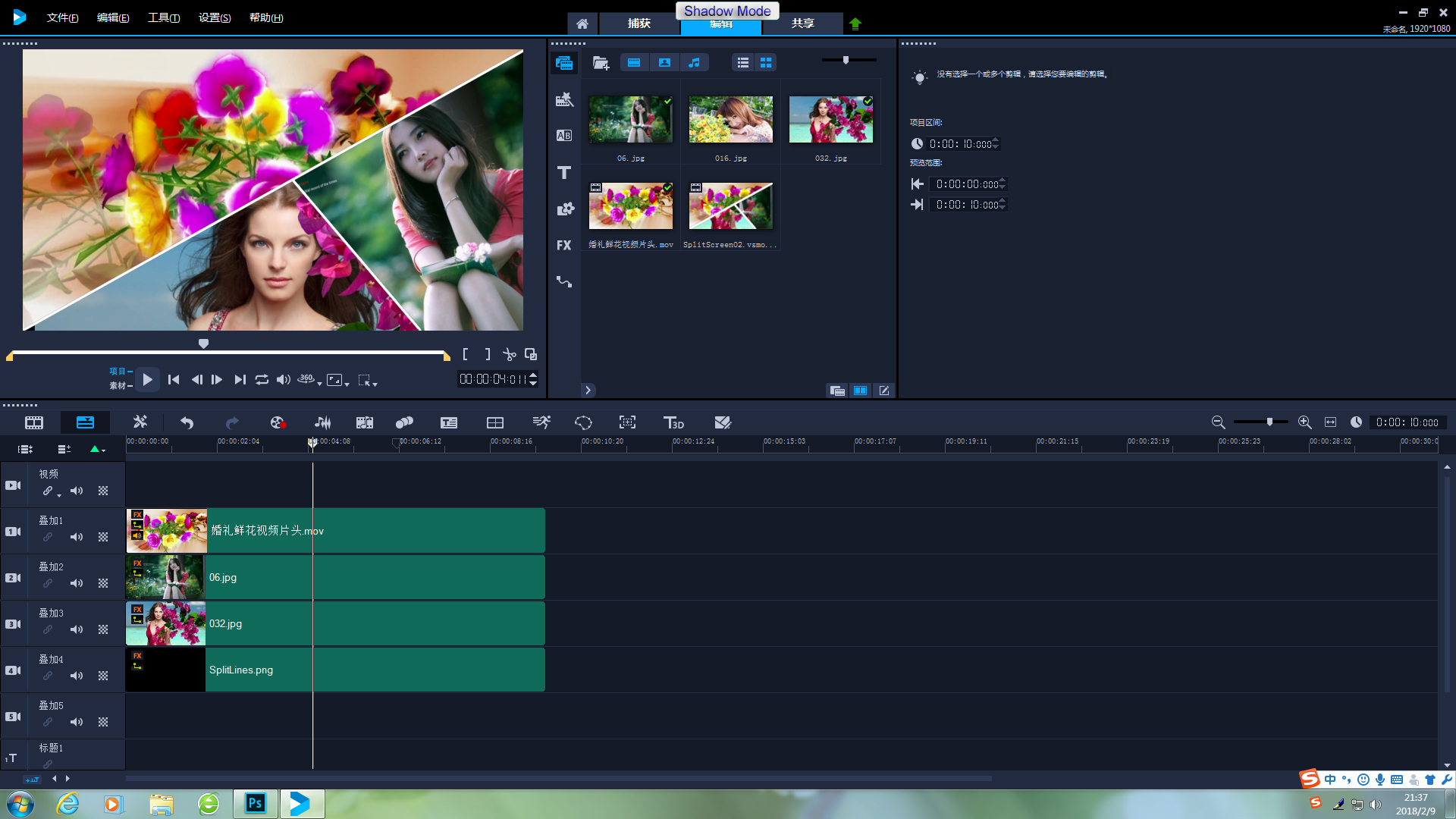Open the 设置(S) menu
Viewport: 1456px width, 819px height.
coord(215,17)
